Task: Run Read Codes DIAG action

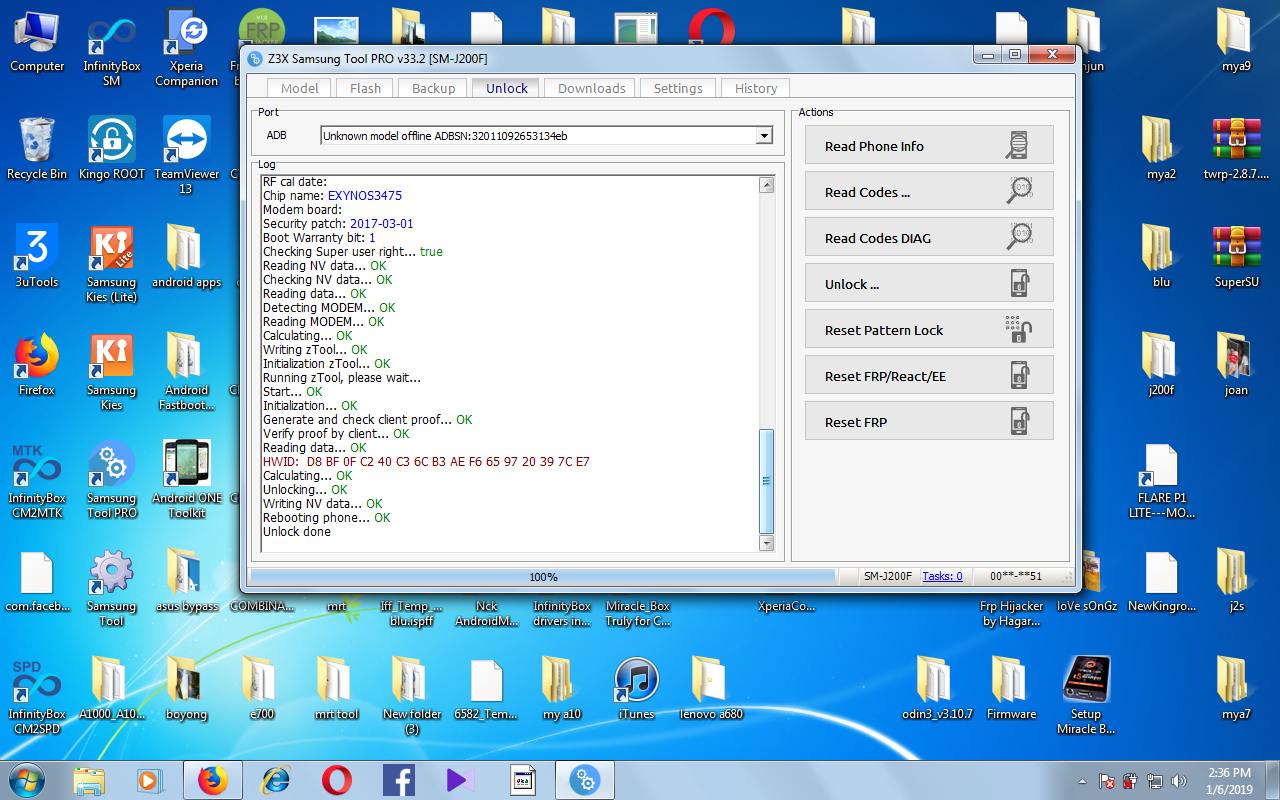Action: click(x=929, y=237)
